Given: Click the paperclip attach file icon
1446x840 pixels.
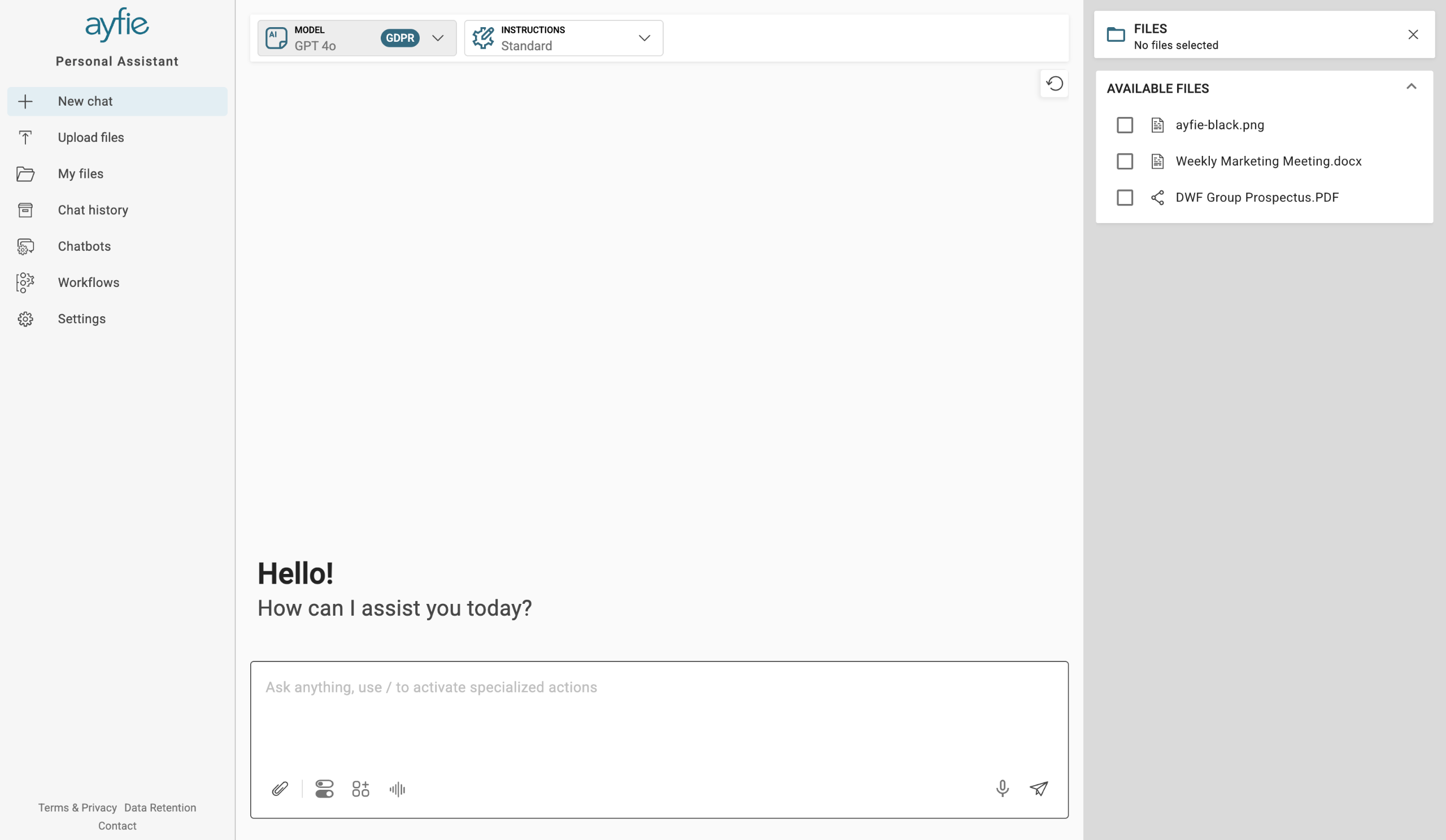Looking at the screenshot, I should (x=280, y=789).
